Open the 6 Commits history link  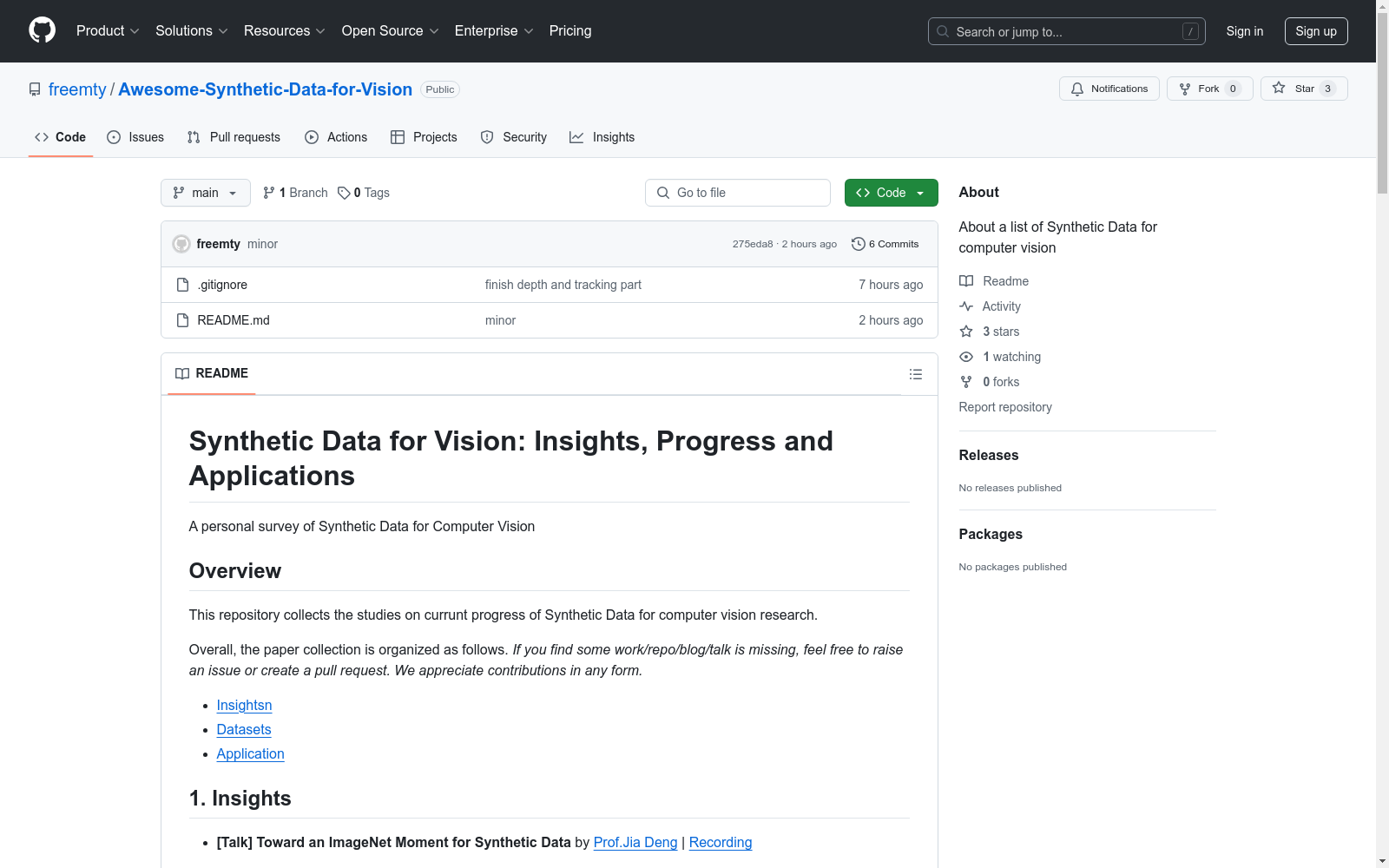click(885, 244)
